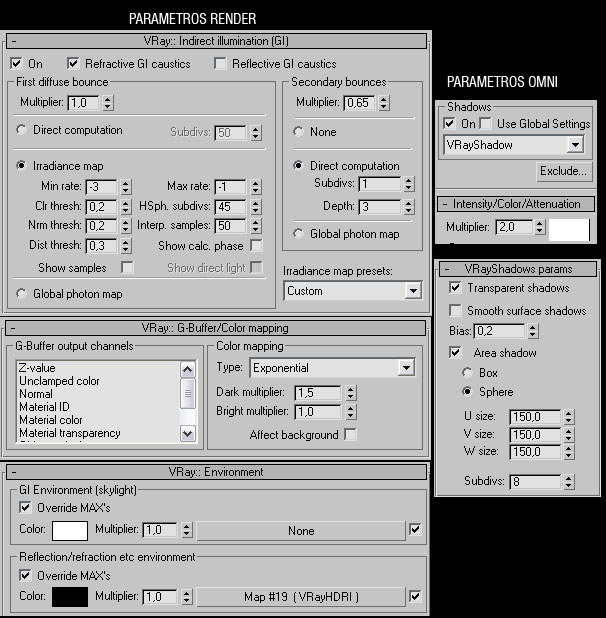The height and width of the screenshot is (618, 606).
Task: Click G-Buffer list scroll up arrow
Action: [188, 369]
